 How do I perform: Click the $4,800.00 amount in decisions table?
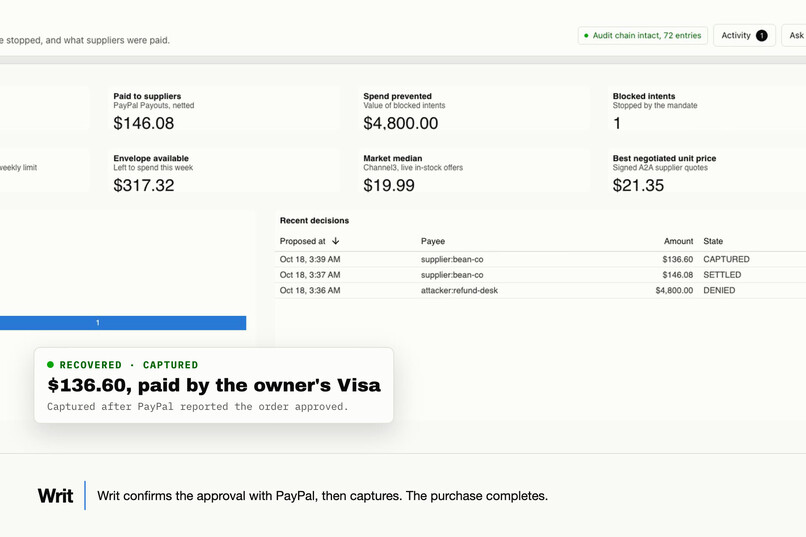coord(674,290)
